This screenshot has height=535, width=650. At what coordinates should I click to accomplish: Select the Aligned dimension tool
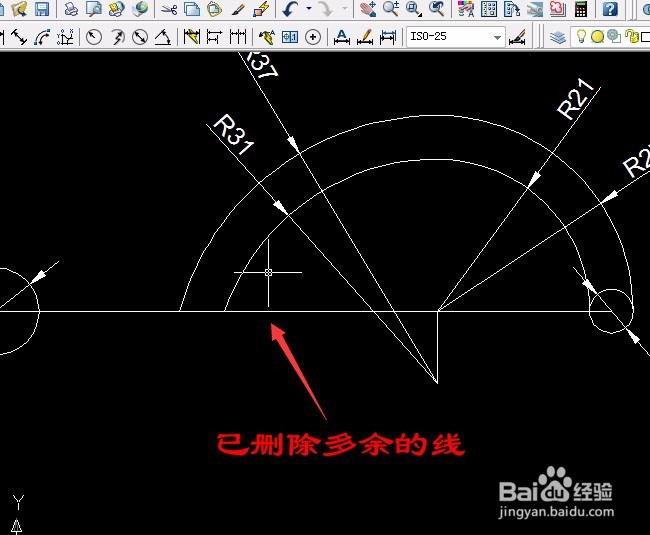click(19, 37)
